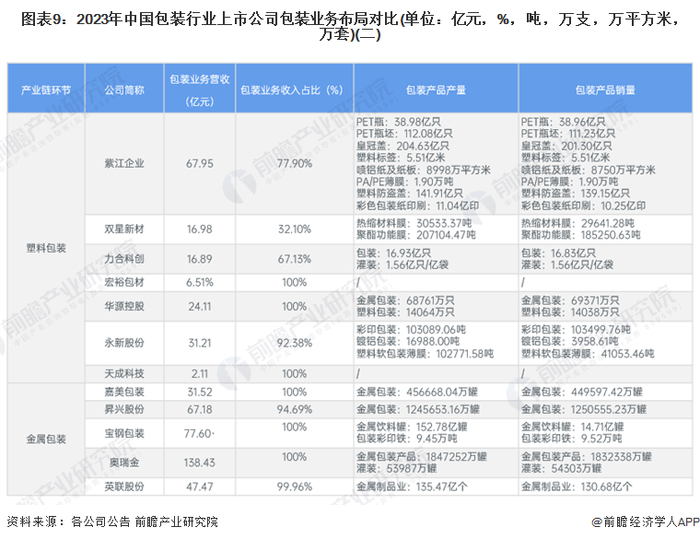The height and width of the screenshot is (541, 700).
Task: Select the 紫江企业 company cell
Action: pos(125,163)
